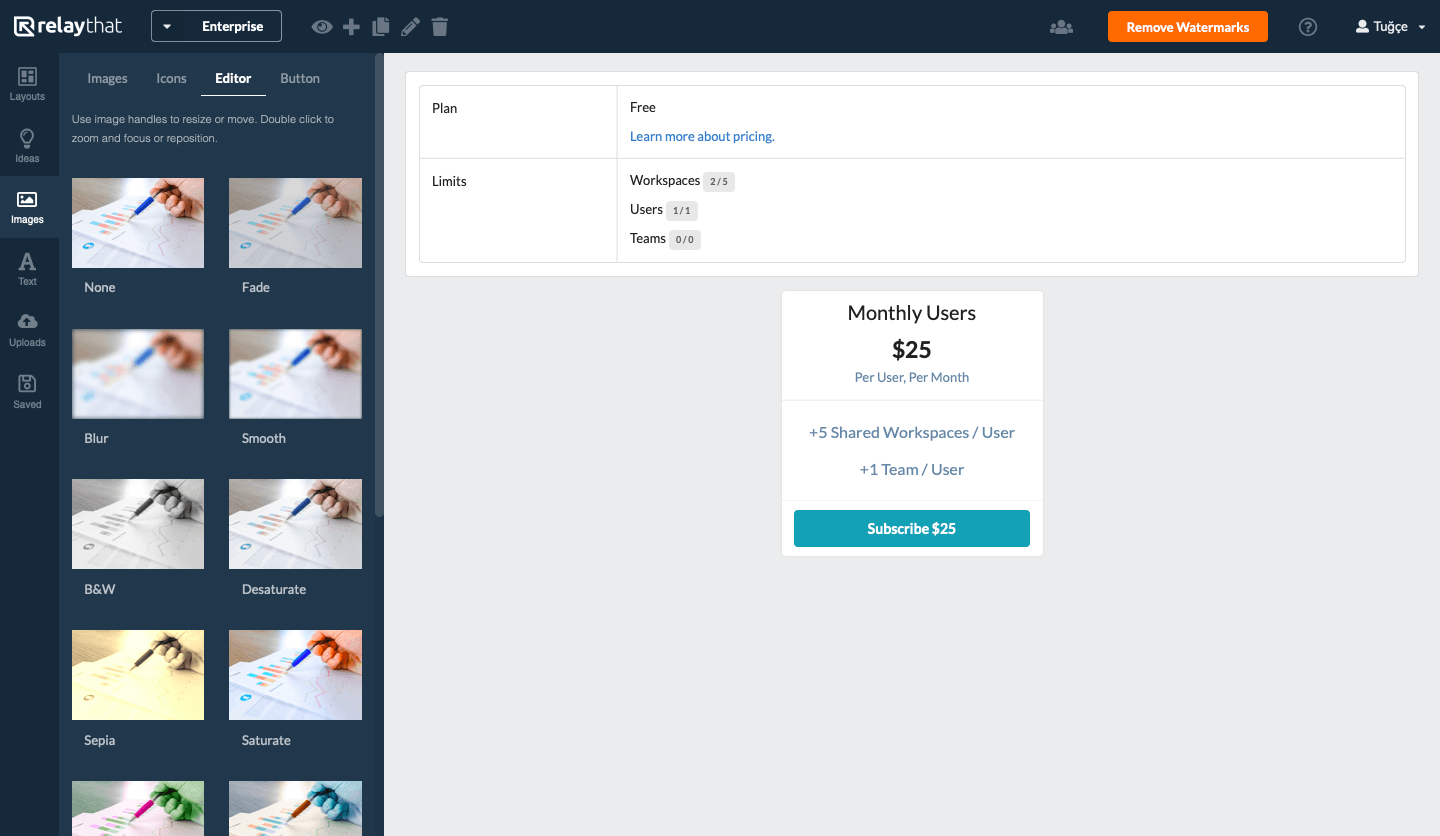The width and height of the screenshot is (1440, 836).
Task: Click the trash delete icon
Action: [440, 27]
